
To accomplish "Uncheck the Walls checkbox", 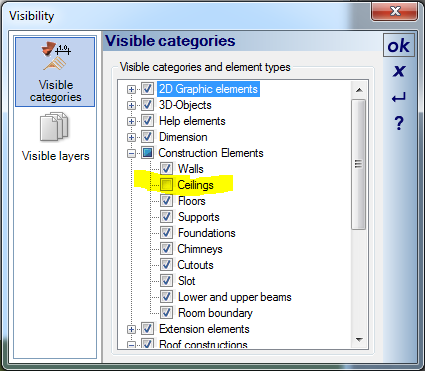I will pos(166,169).
